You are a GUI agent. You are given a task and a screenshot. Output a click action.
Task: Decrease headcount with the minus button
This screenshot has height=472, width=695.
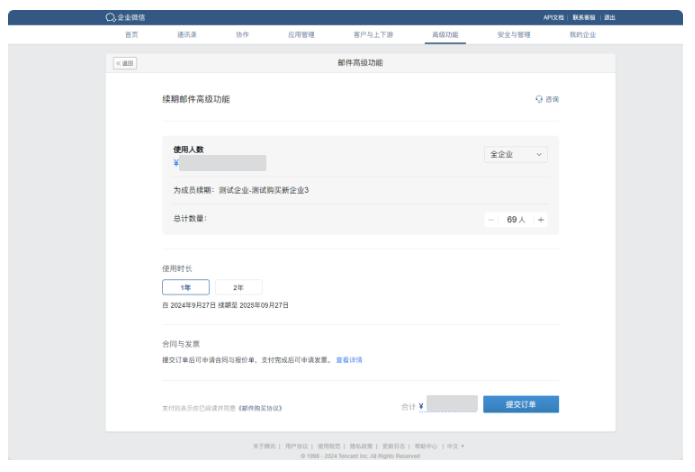491,219
